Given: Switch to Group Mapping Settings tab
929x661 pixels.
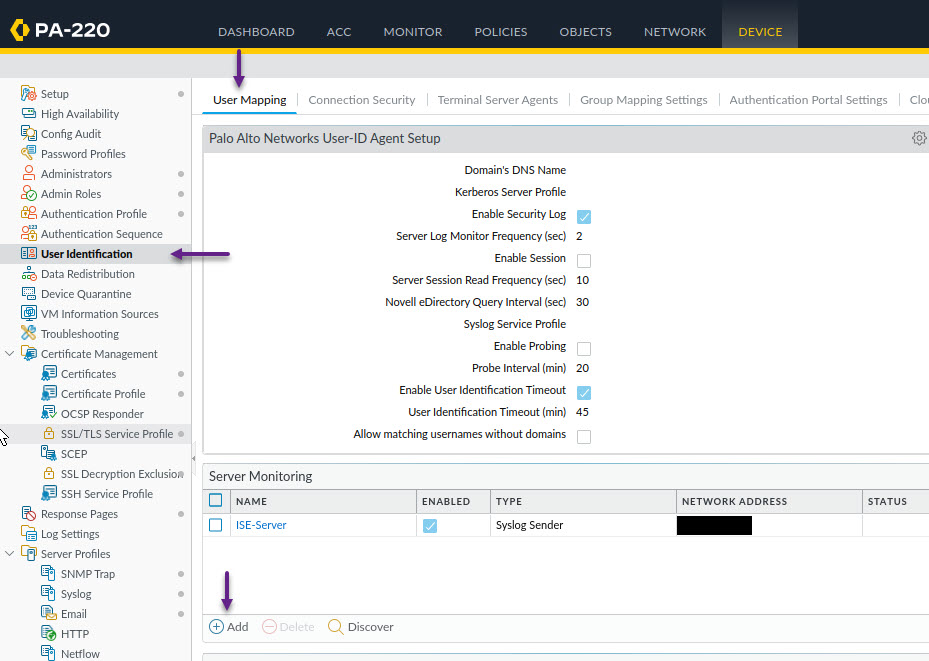Looking at the screenshot, I should [643, 100].
